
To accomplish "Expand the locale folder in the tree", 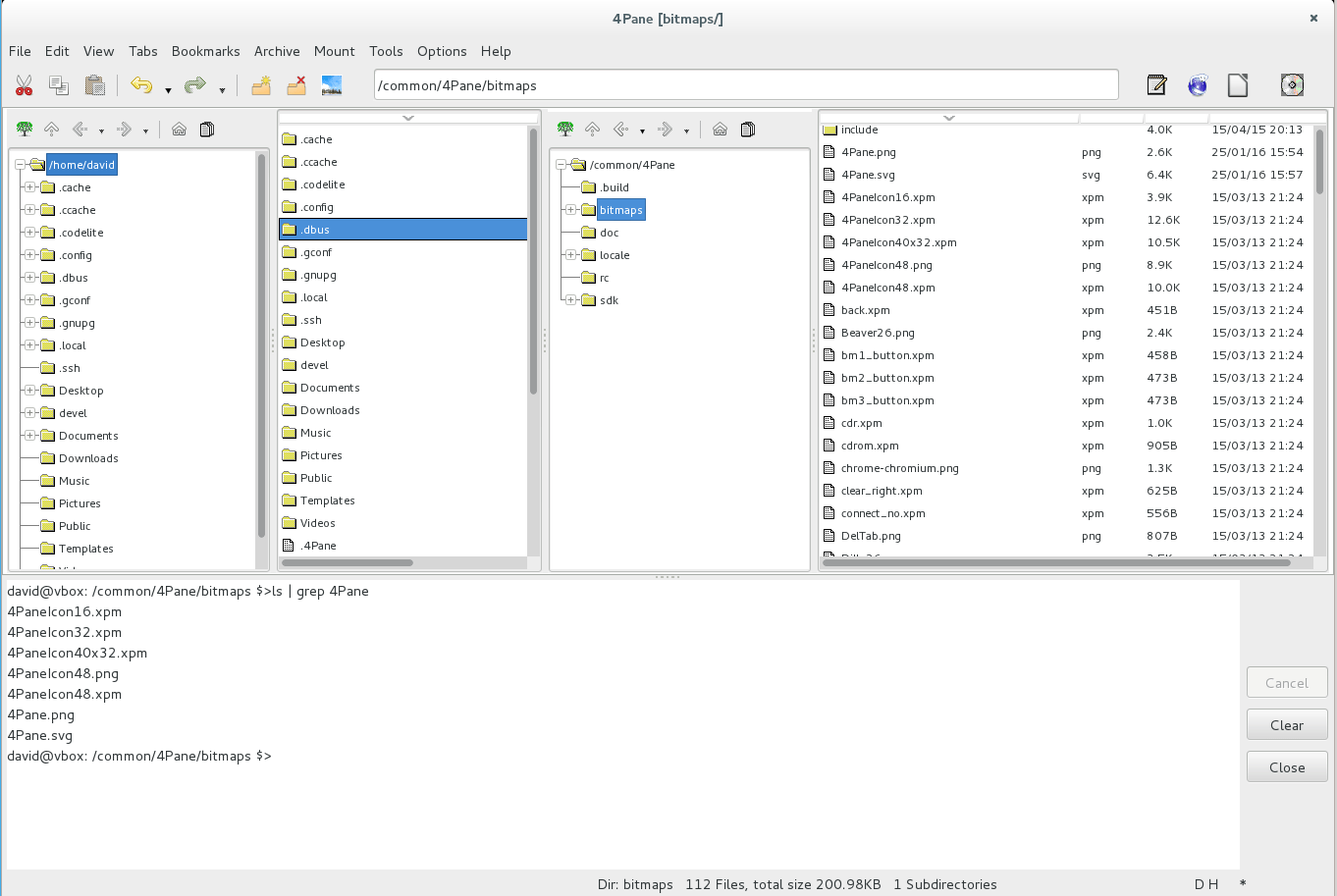I will pos(570,255).
